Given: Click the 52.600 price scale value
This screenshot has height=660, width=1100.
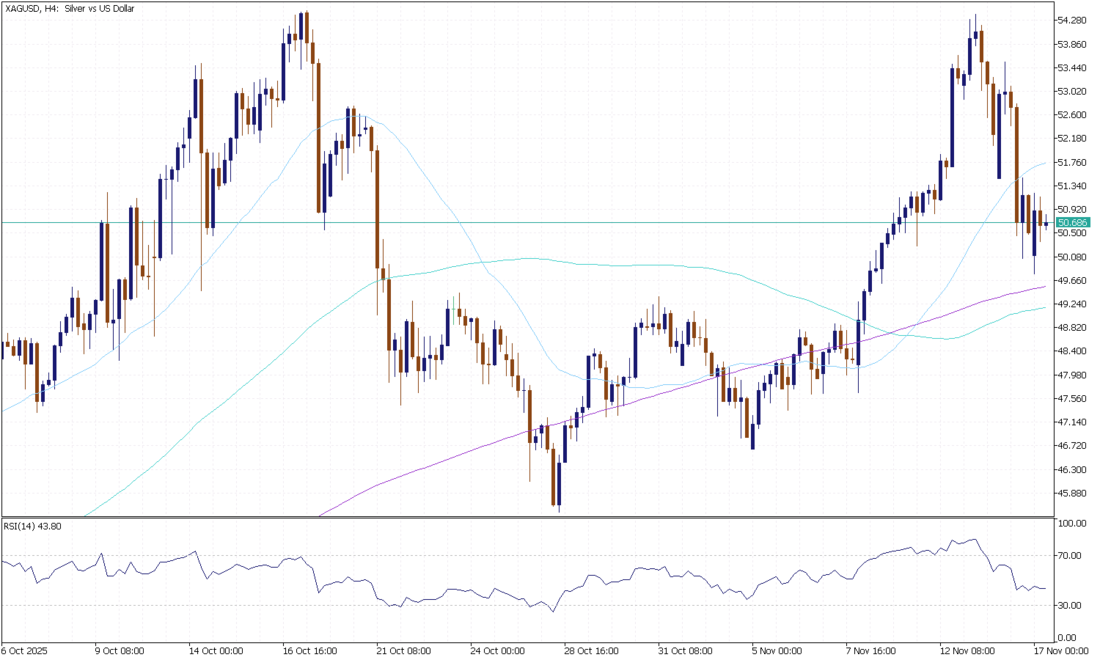Looking at the screenshot, I should [x=1072, y=115].
